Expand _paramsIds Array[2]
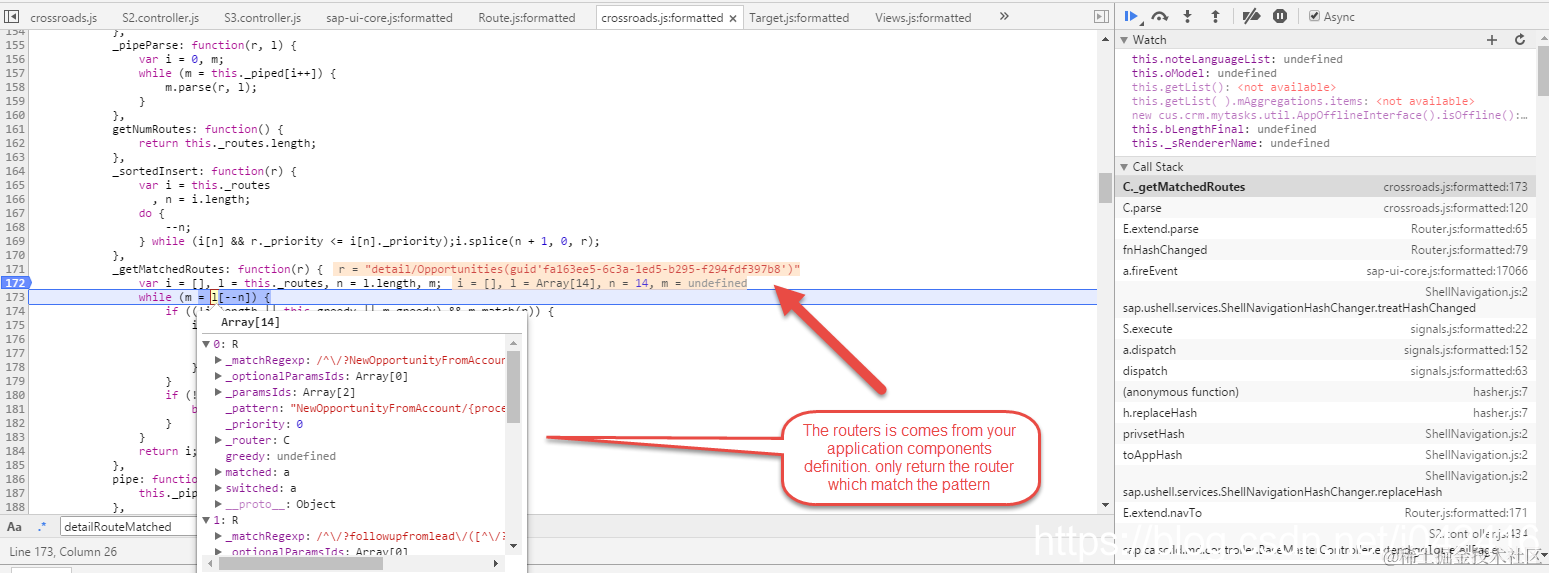 (x=220, y=392)
